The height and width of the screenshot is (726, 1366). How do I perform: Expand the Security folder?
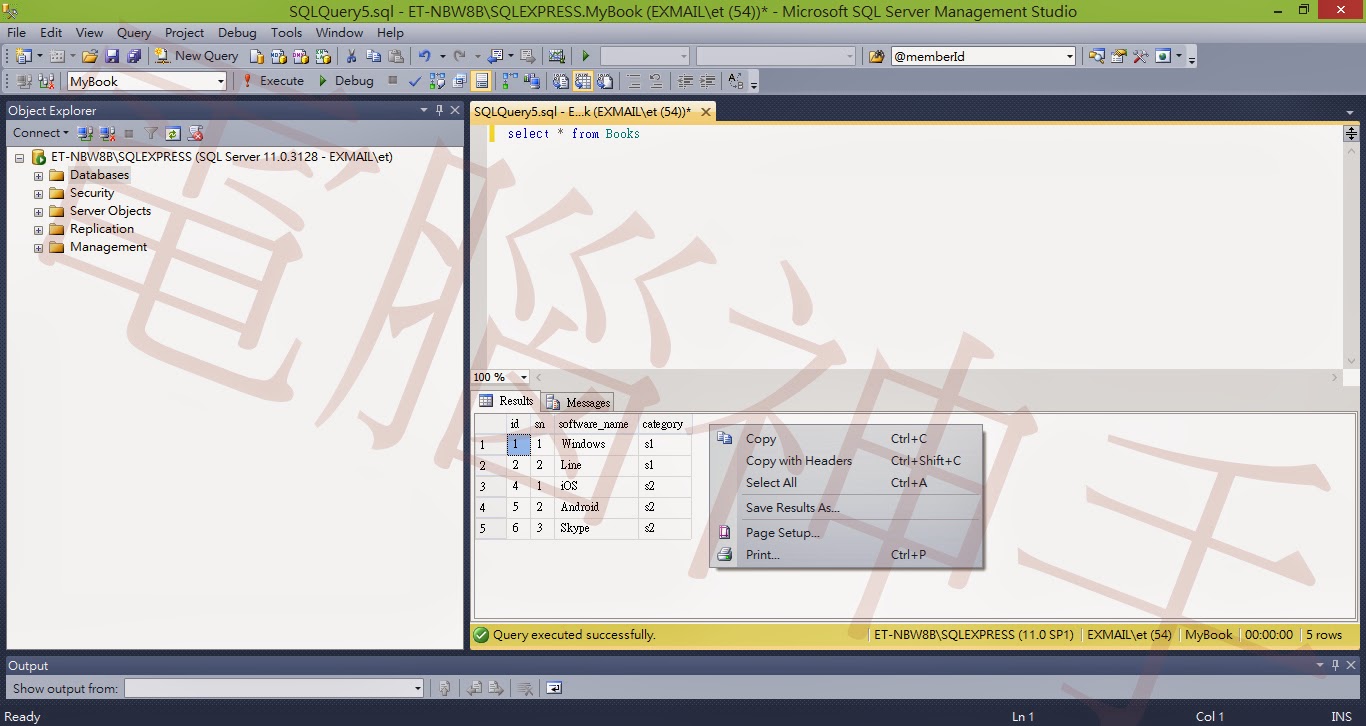tap(39, 194)
